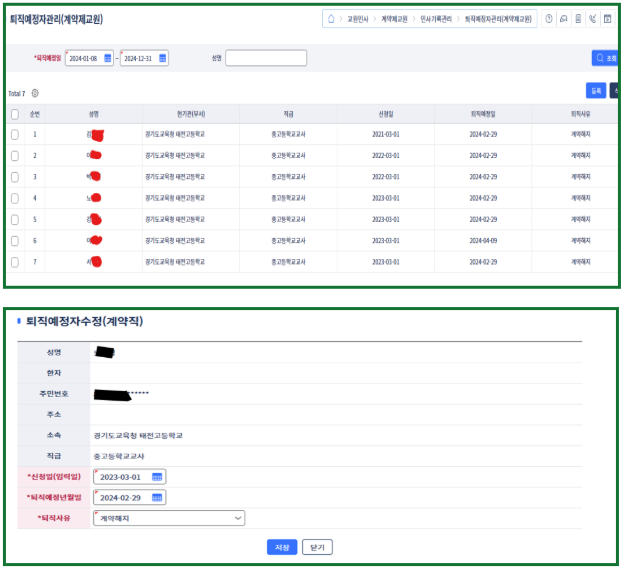Image resolution: width=621 pixels, height=571 pixels.
Task: Click the end date field 2024-12-31
Action: click(144, 58)
